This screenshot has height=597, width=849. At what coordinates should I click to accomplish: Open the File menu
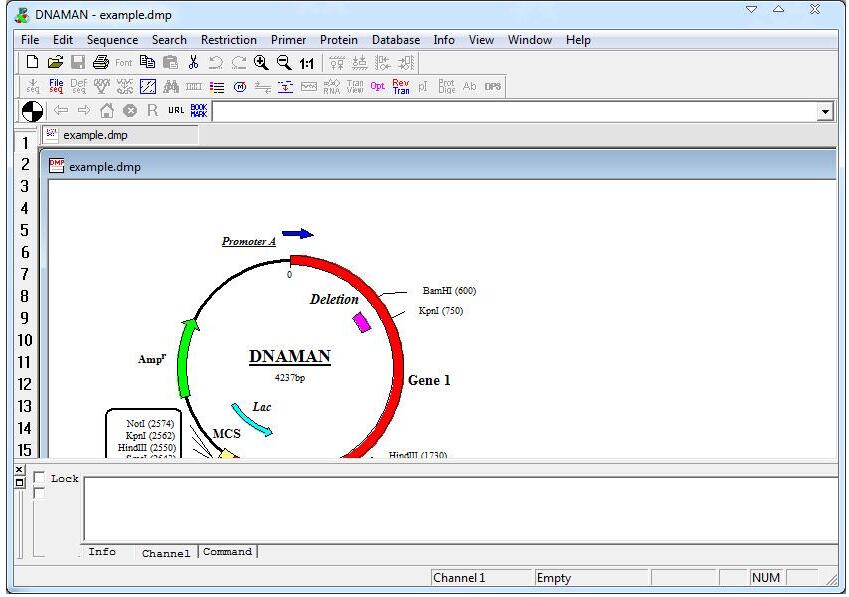30,40
